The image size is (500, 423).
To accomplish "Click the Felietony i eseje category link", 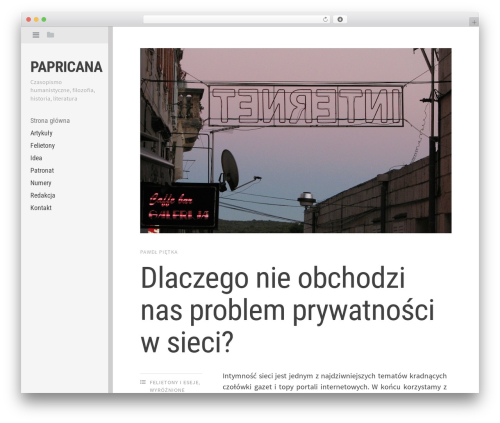I will click(175, 382).
